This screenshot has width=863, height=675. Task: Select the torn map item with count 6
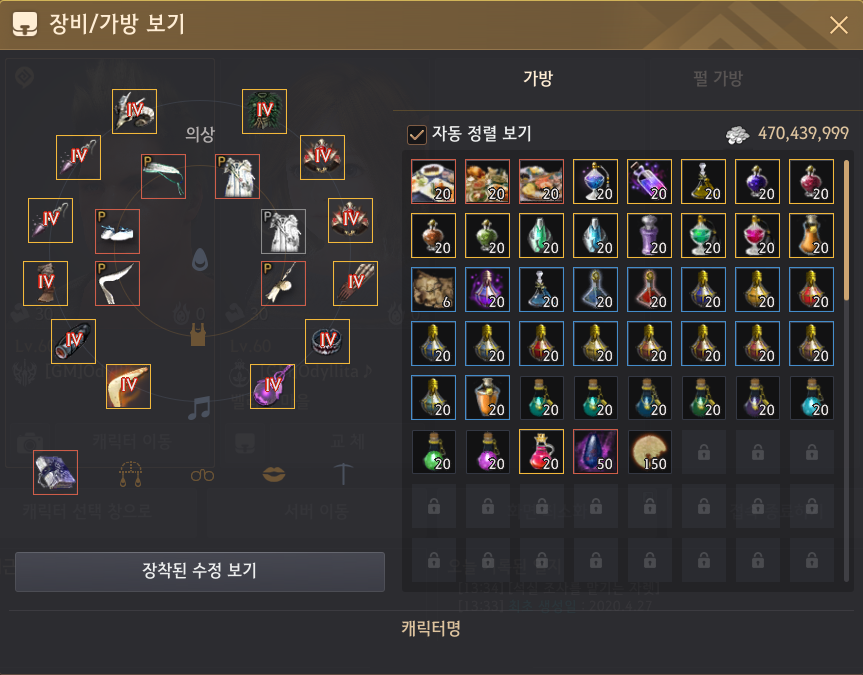(x=433, y=290)
